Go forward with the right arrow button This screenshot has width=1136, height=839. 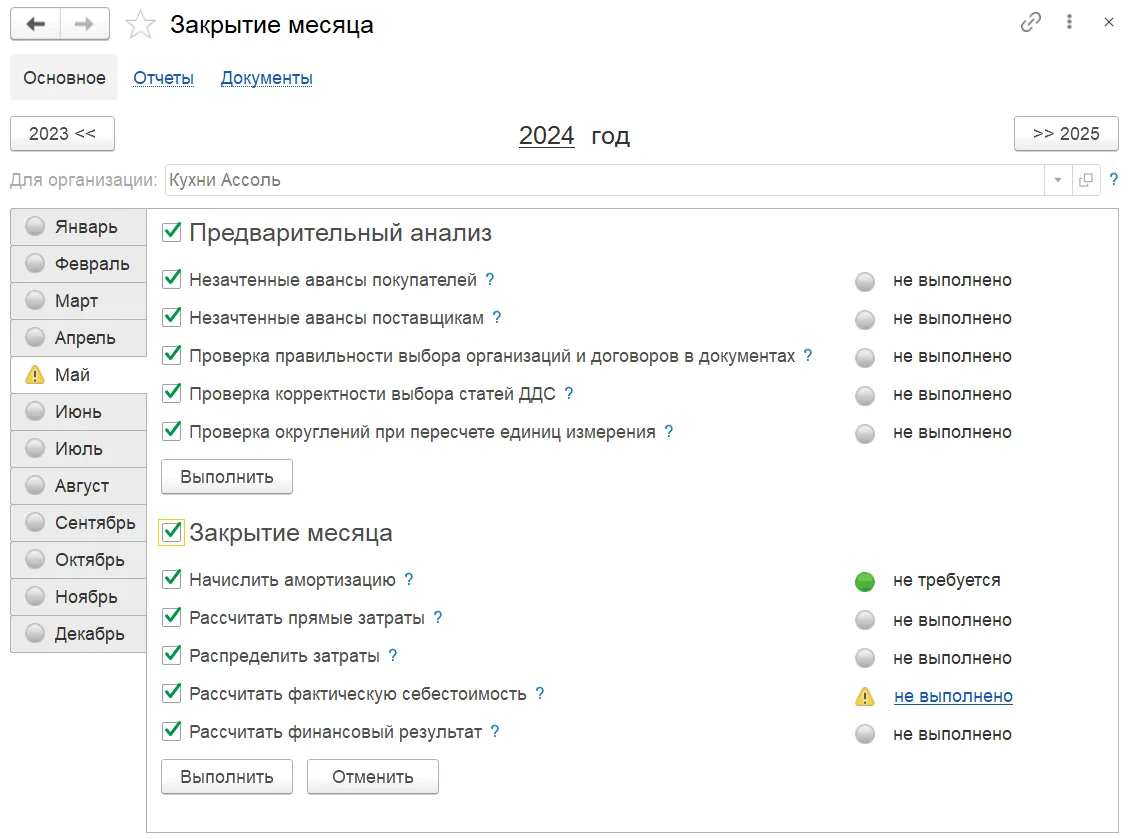tap(85, 24)
